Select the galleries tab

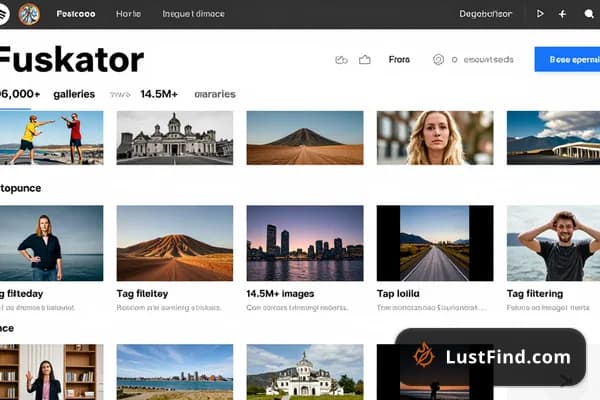pos(74,94)
